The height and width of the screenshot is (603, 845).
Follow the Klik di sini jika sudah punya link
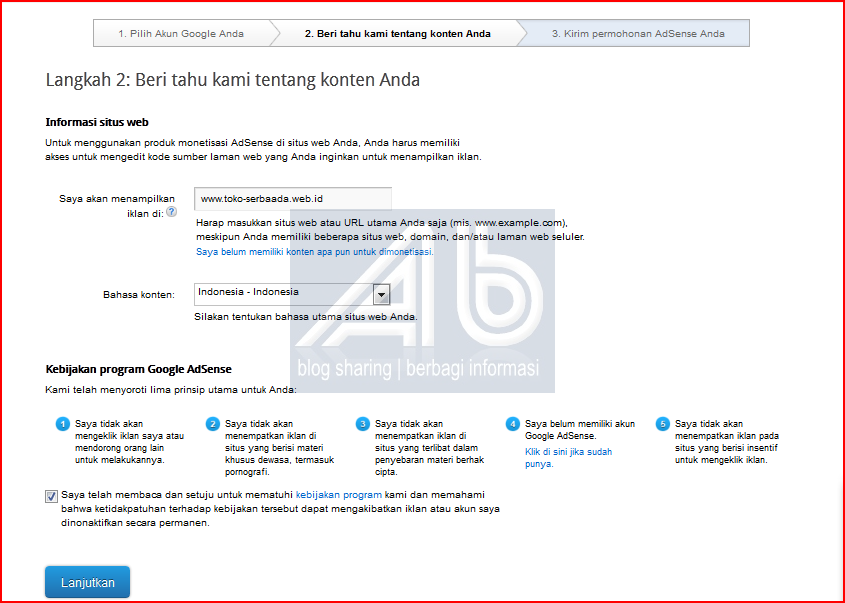pyautogui.click(x=569, y=458)
